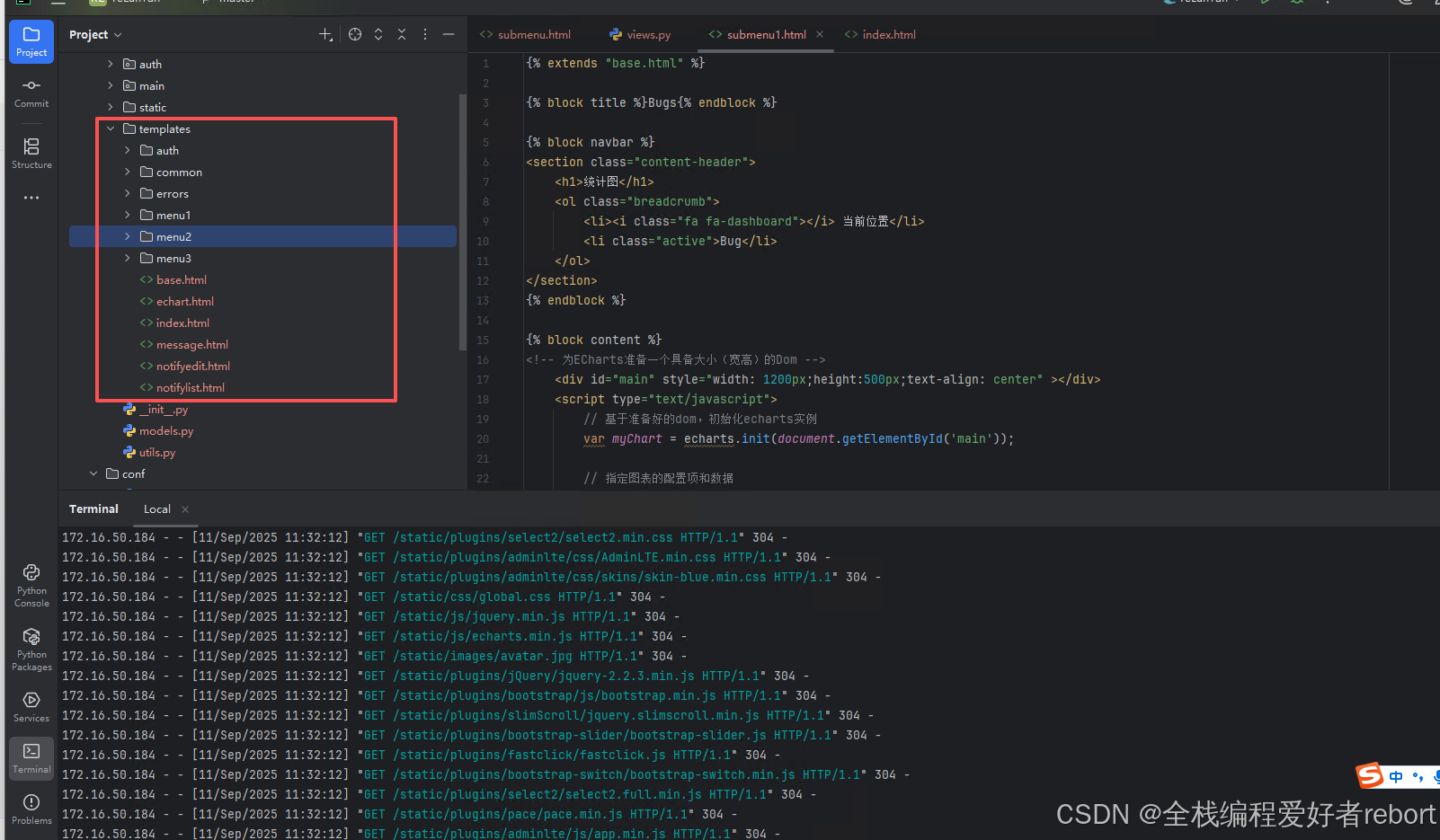This screenshot has height=840, width=1440.
Task: Open notifyedit.html file
Action: [185, 367]
